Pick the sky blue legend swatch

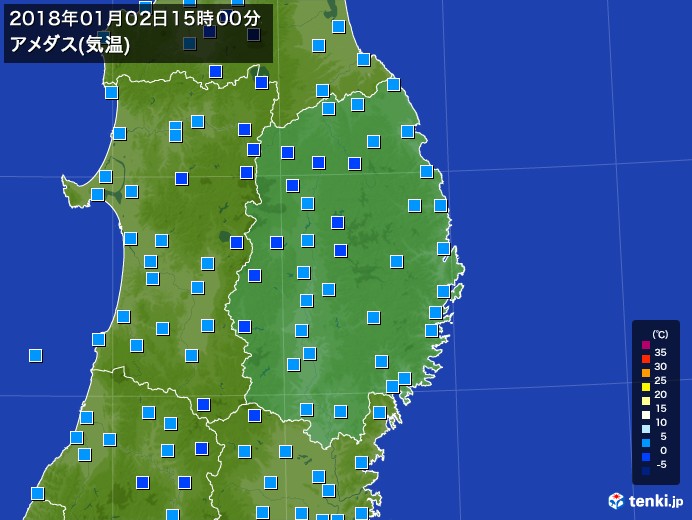[x=646, y=443]
